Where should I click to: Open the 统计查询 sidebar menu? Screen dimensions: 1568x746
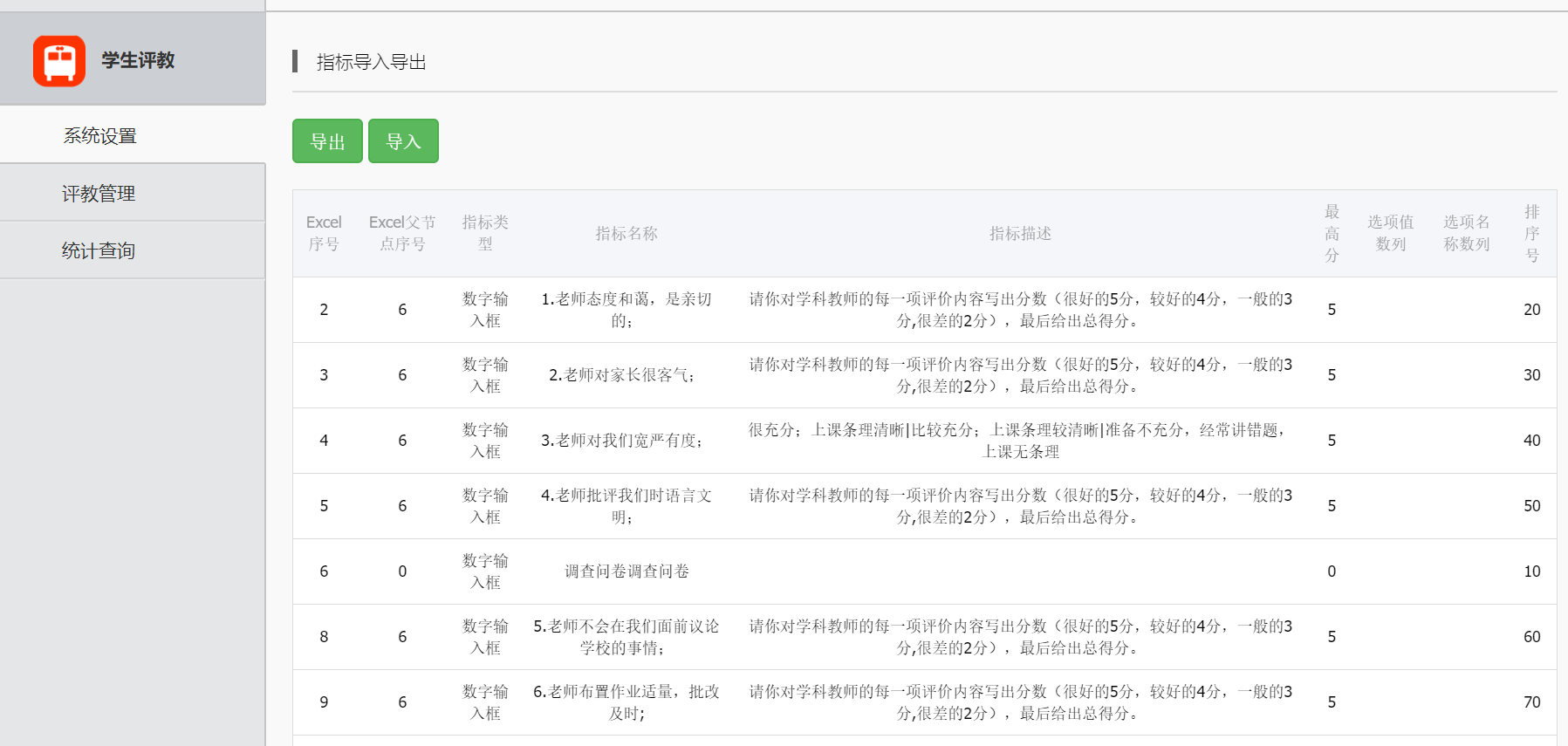99,251
